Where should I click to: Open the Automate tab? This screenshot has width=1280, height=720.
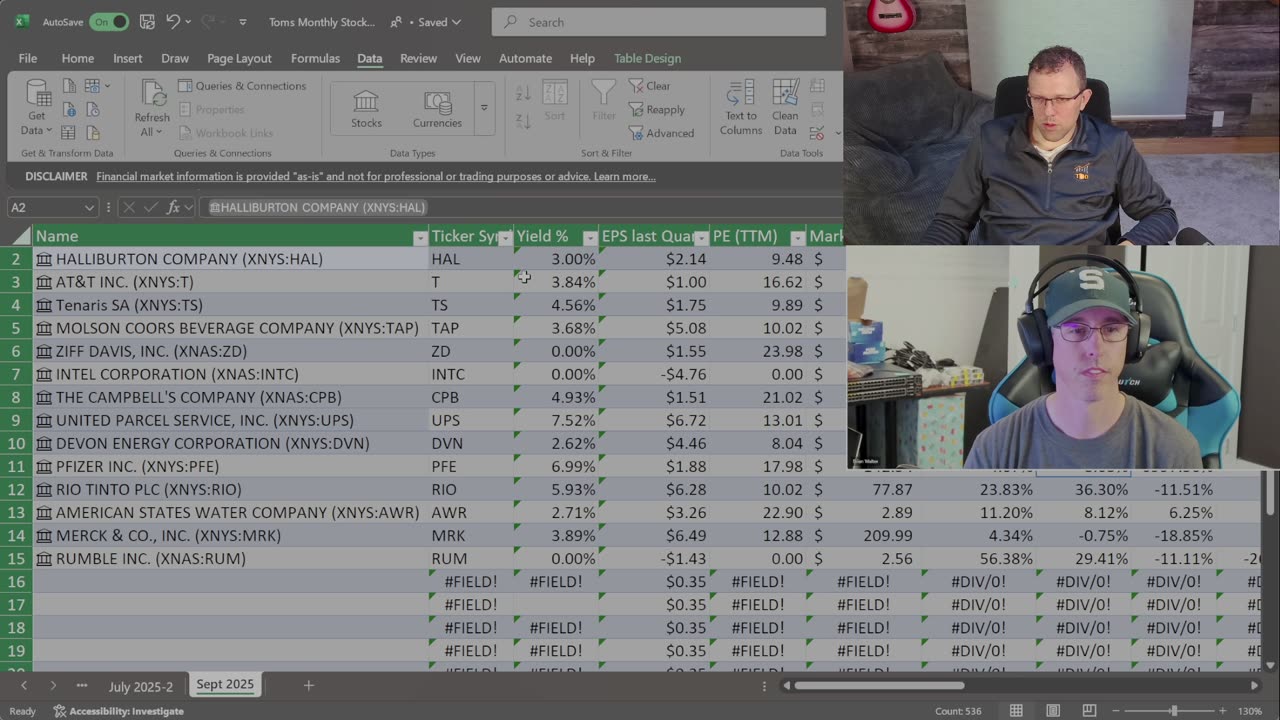(x=525, y=58)
